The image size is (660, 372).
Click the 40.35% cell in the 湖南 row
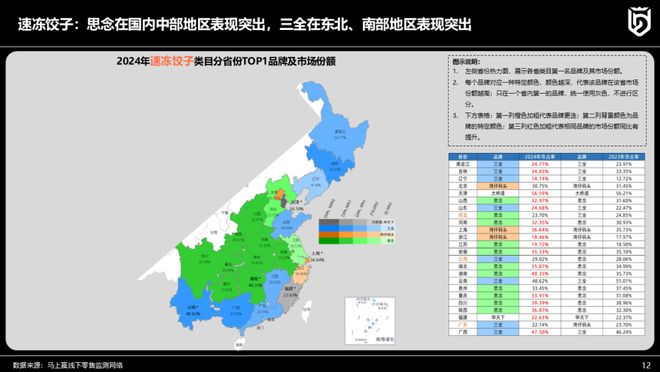click(540, 274)
